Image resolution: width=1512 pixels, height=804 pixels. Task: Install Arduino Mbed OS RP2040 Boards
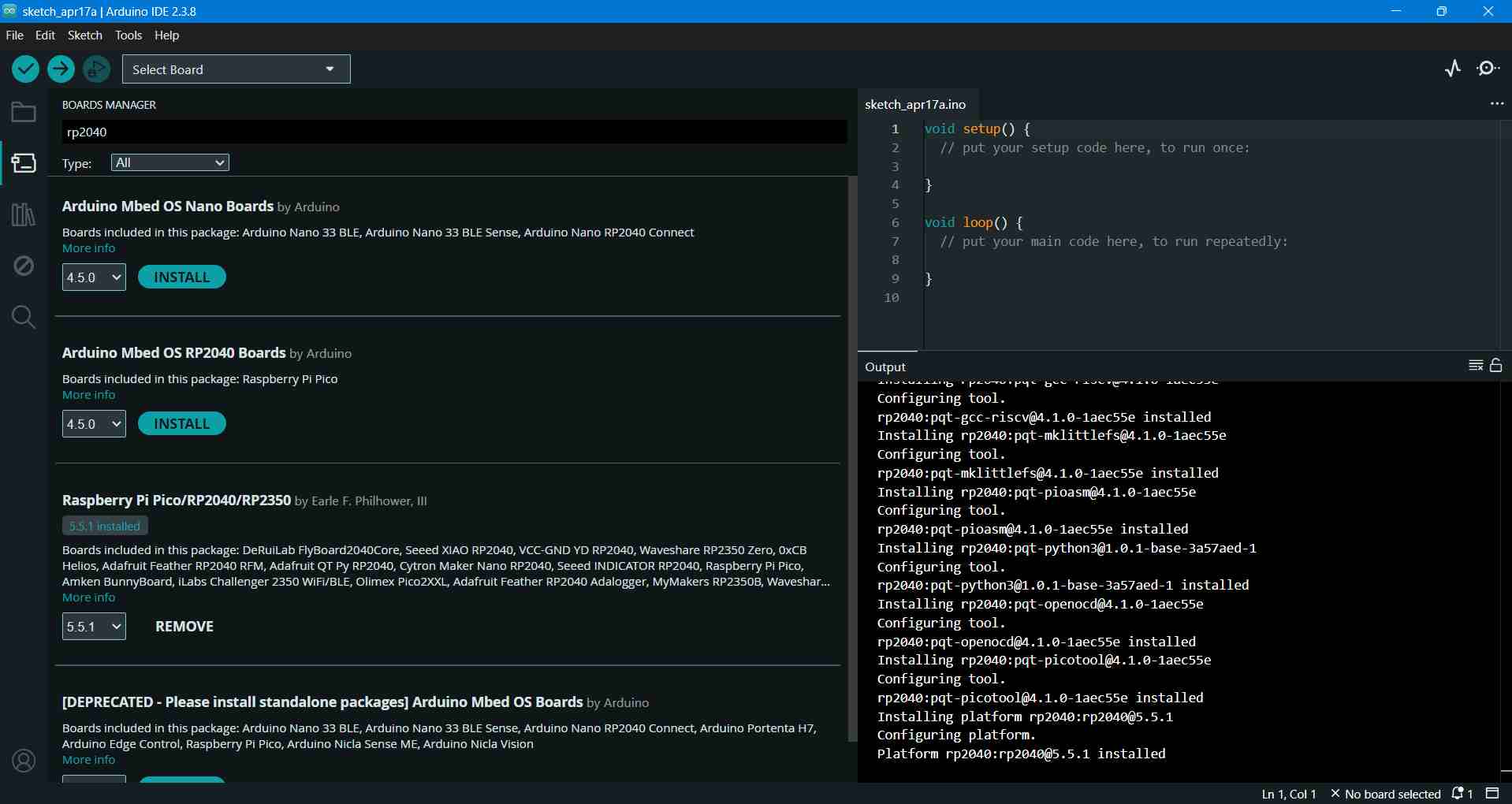[x=182, y=424]
